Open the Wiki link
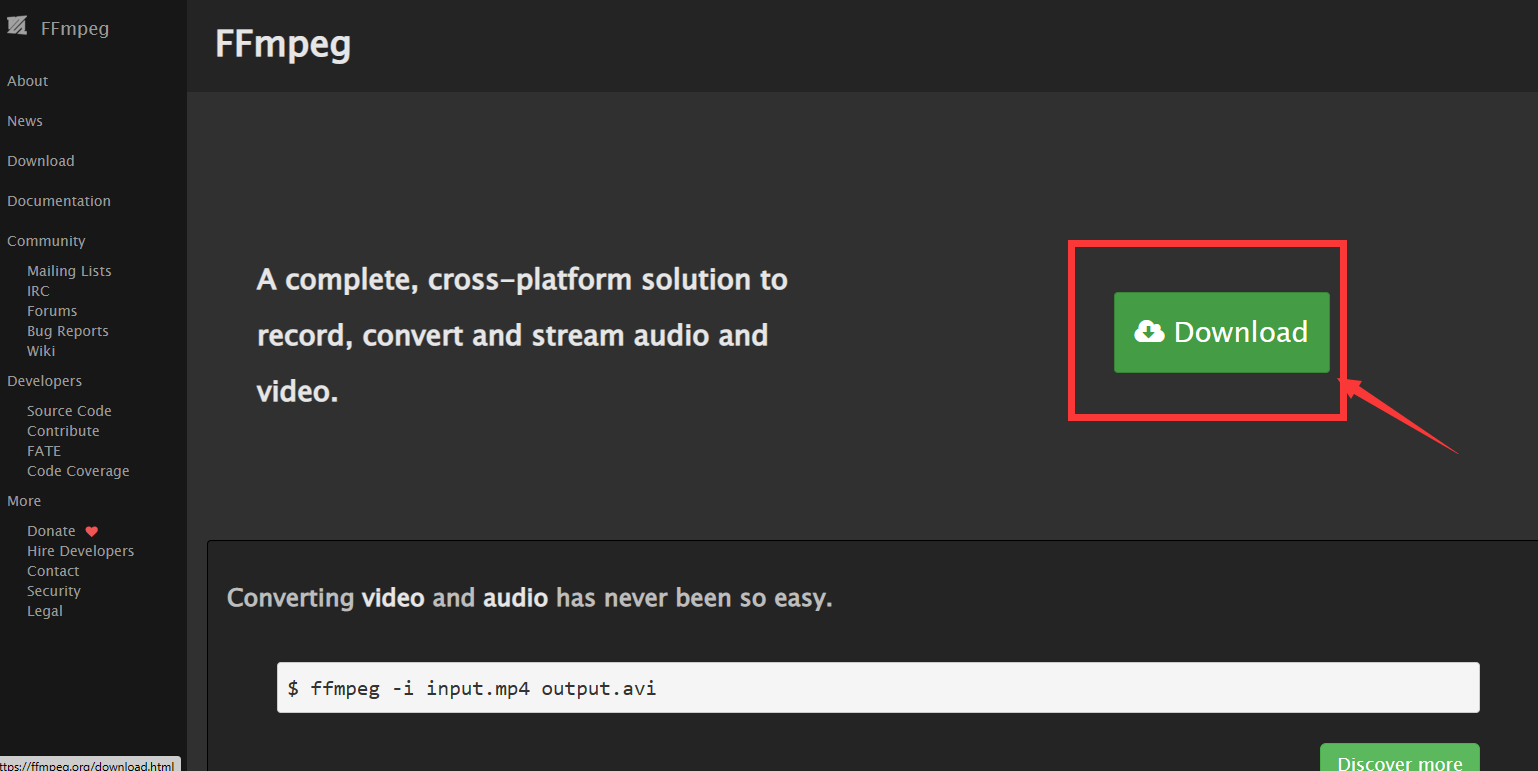Screen dimensions: 1538x771 [41, 351]
